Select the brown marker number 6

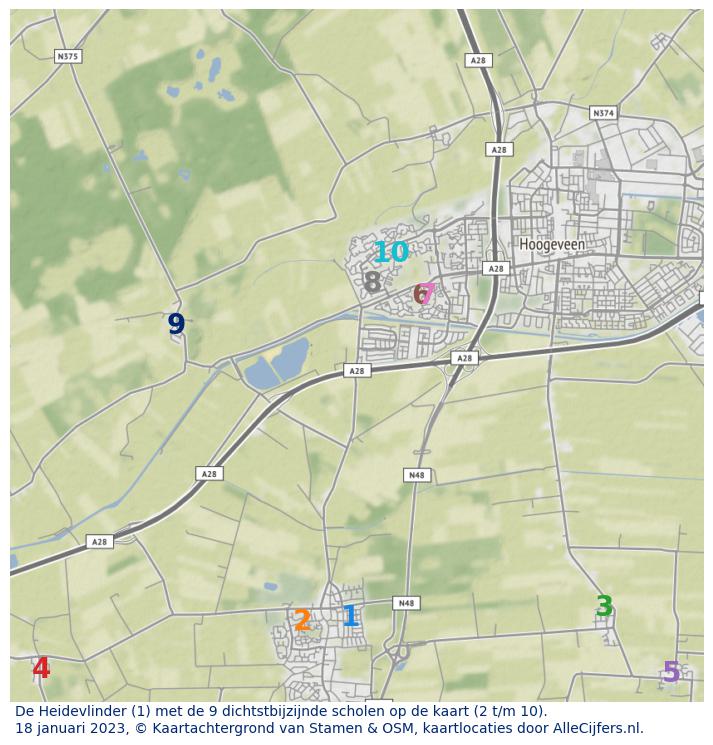click(419, 295)
